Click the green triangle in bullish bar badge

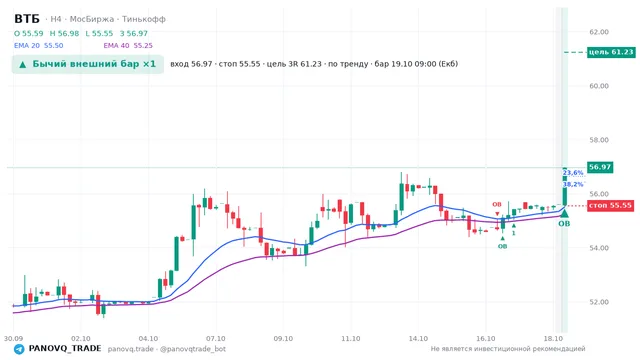[23, 64]
